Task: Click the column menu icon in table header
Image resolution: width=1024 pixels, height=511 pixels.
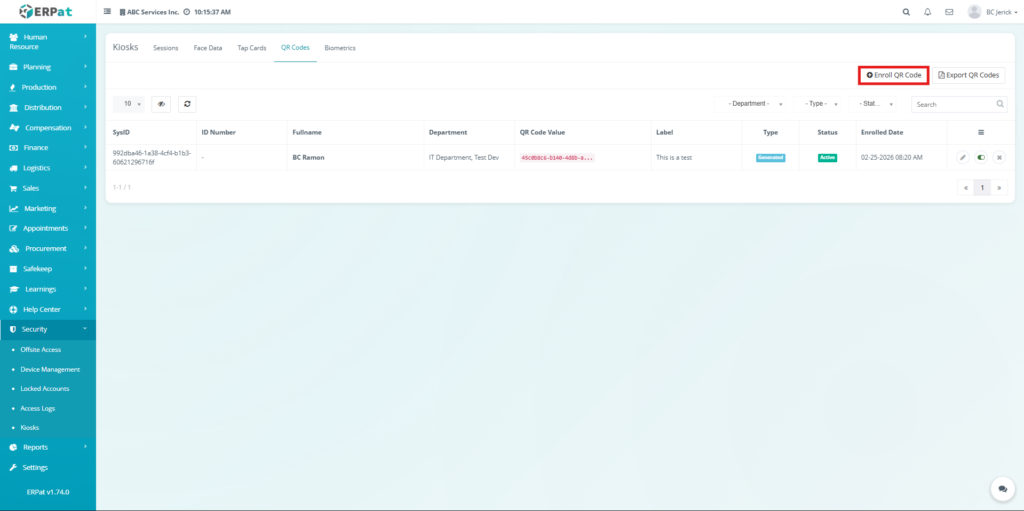Action: (x=980, y=132)
